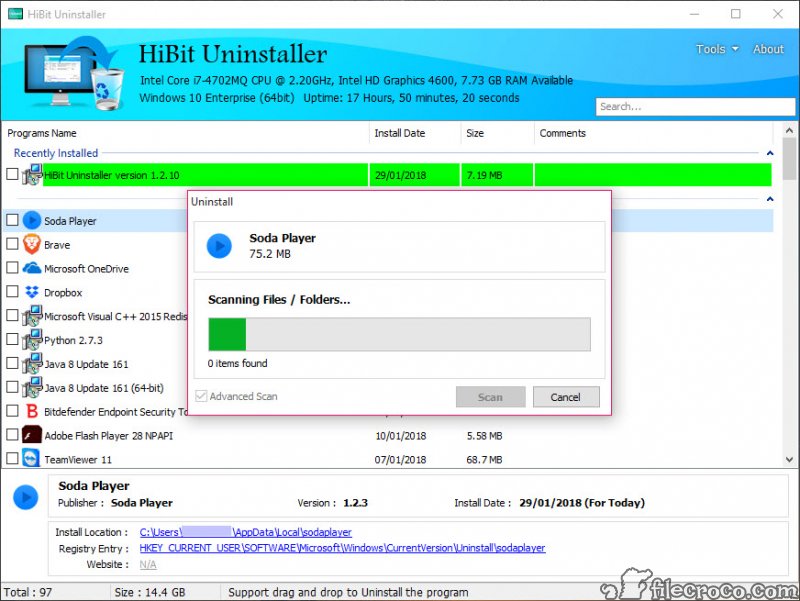Open the sodaplayer registry entry link
Image resolution: width=800 pixels, height=601 pixels.
(342, 548)
